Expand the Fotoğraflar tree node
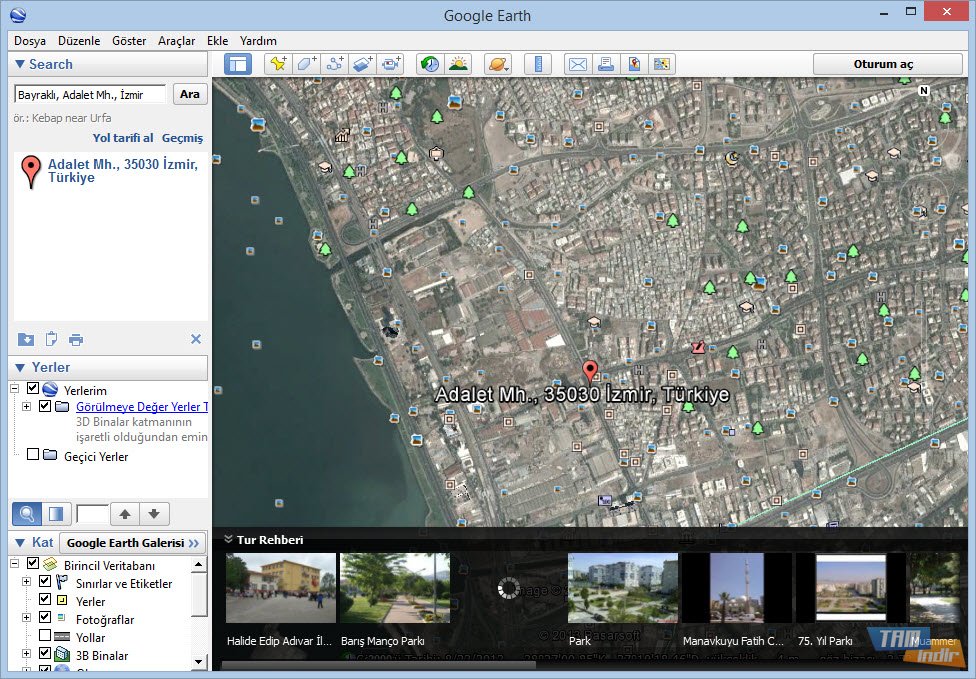Viewport: 976px width, 679px height. coord(26,617)
